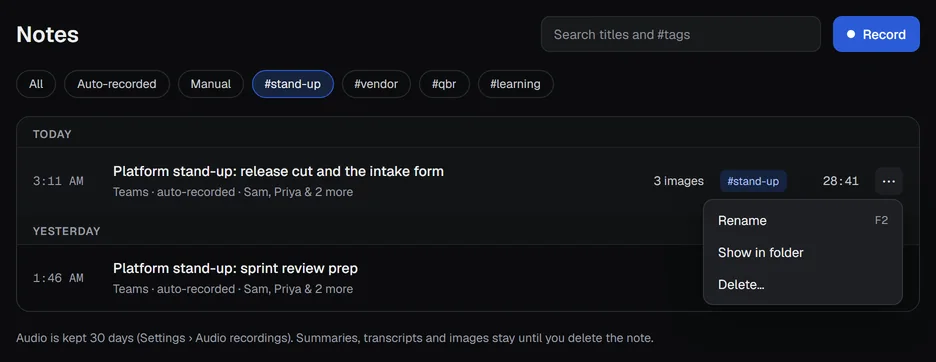Image resolution: width=936 pixels, height=362 pixels.
Task: Click the Record button
Action: click(x=876, y=34)
